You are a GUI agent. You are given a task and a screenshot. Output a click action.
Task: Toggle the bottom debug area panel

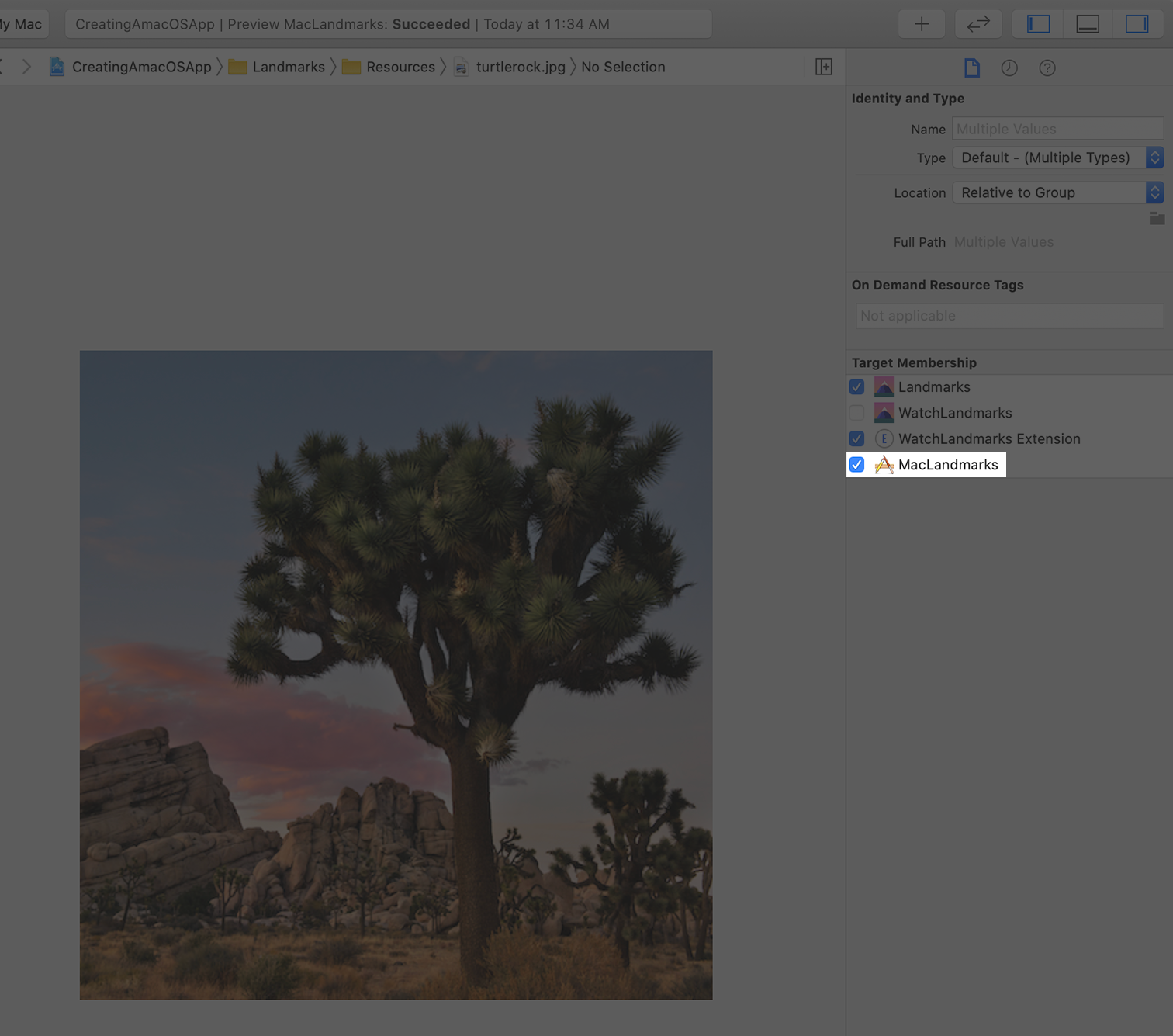1087,24
